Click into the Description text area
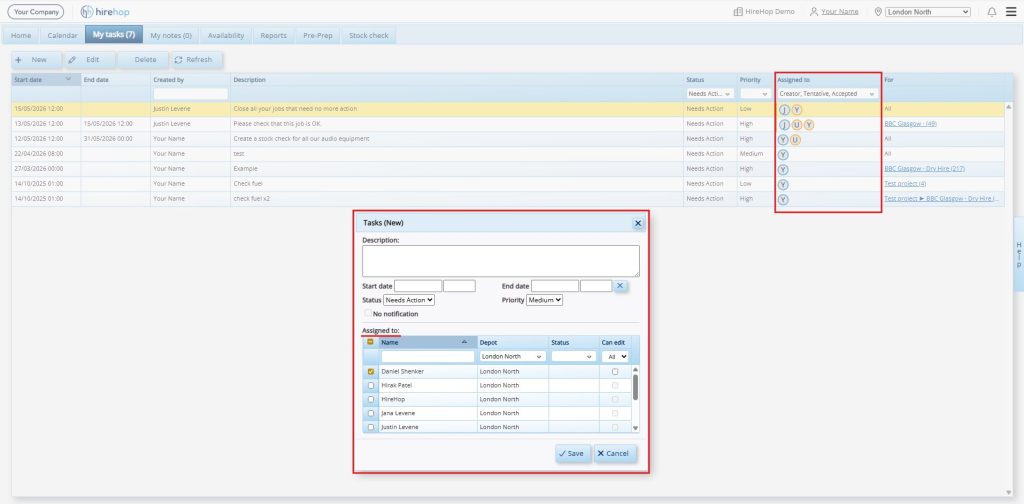 [x=501, y=261]
